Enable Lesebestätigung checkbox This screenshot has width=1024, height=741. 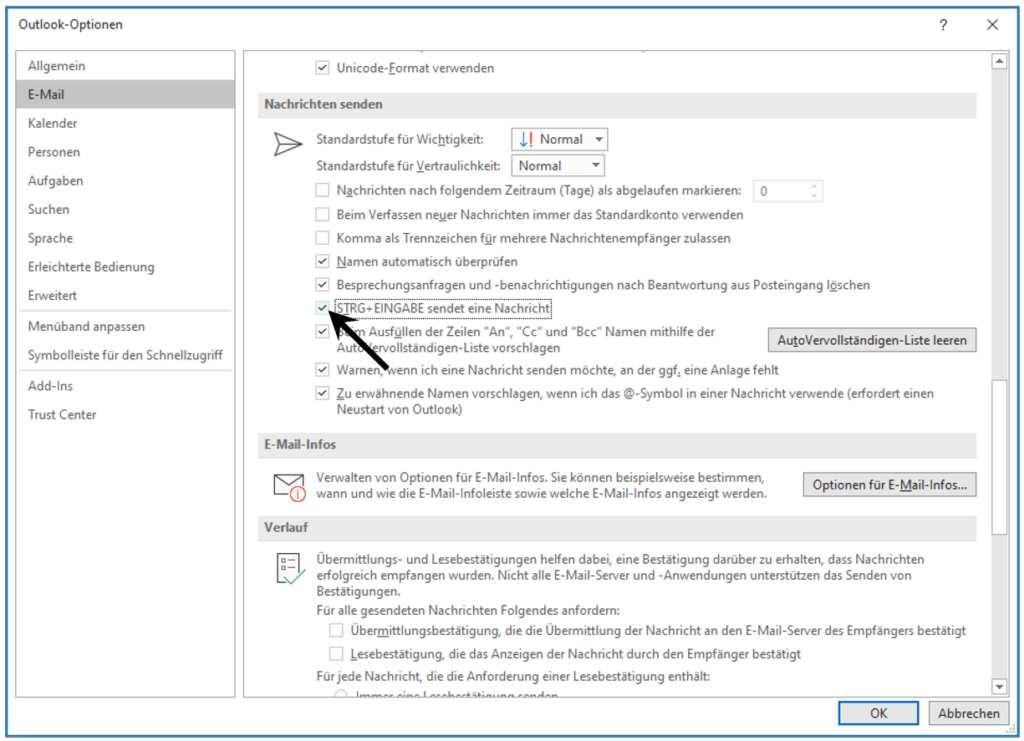(x=336, y=654)
